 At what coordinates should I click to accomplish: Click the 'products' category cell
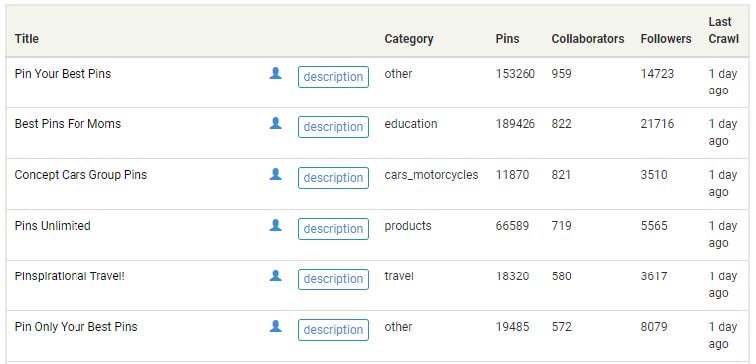click(x=408, y=226)
